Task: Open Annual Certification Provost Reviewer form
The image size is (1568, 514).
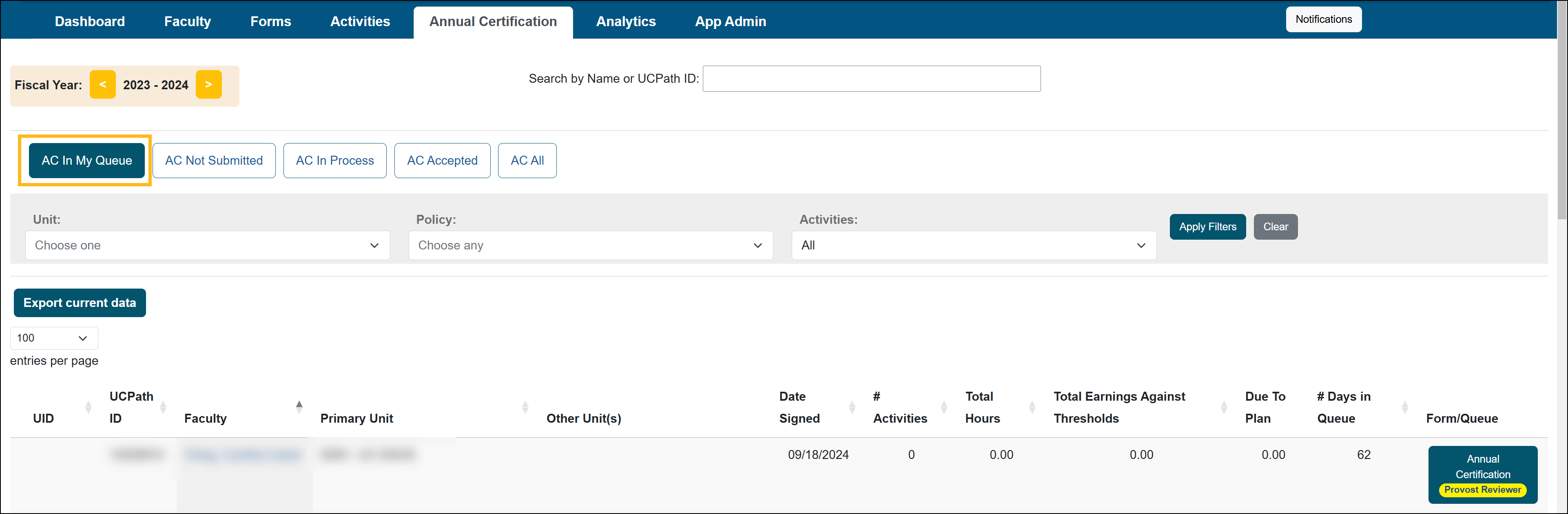Action: click(x=1482, y=474)
